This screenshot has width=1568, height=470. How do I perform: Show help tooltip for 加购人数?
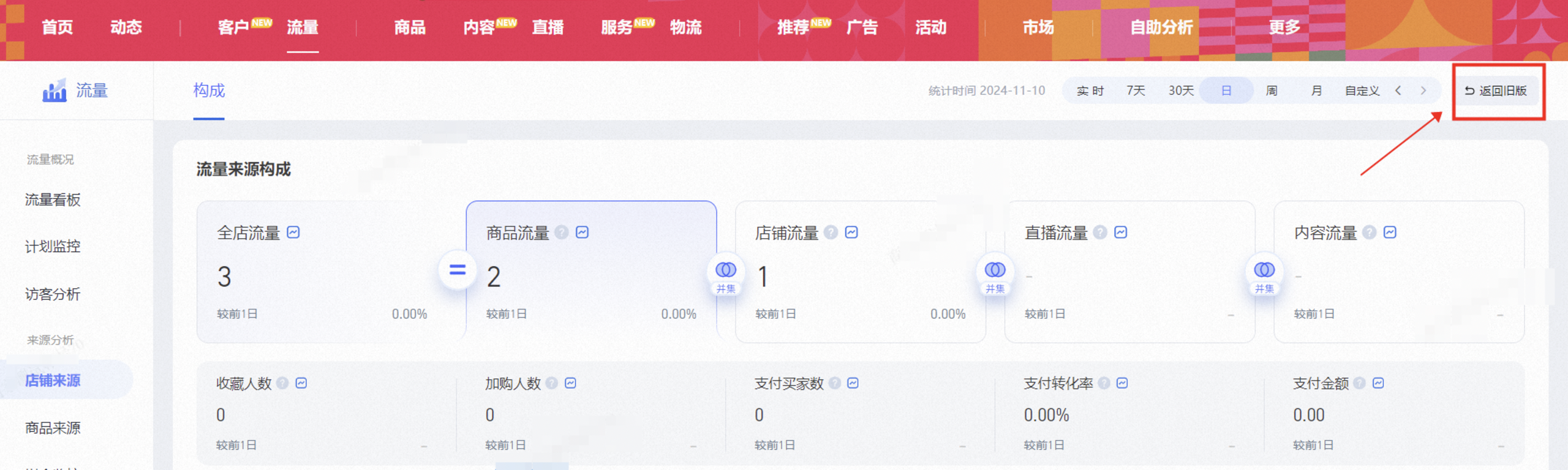[x=552, y=383]
